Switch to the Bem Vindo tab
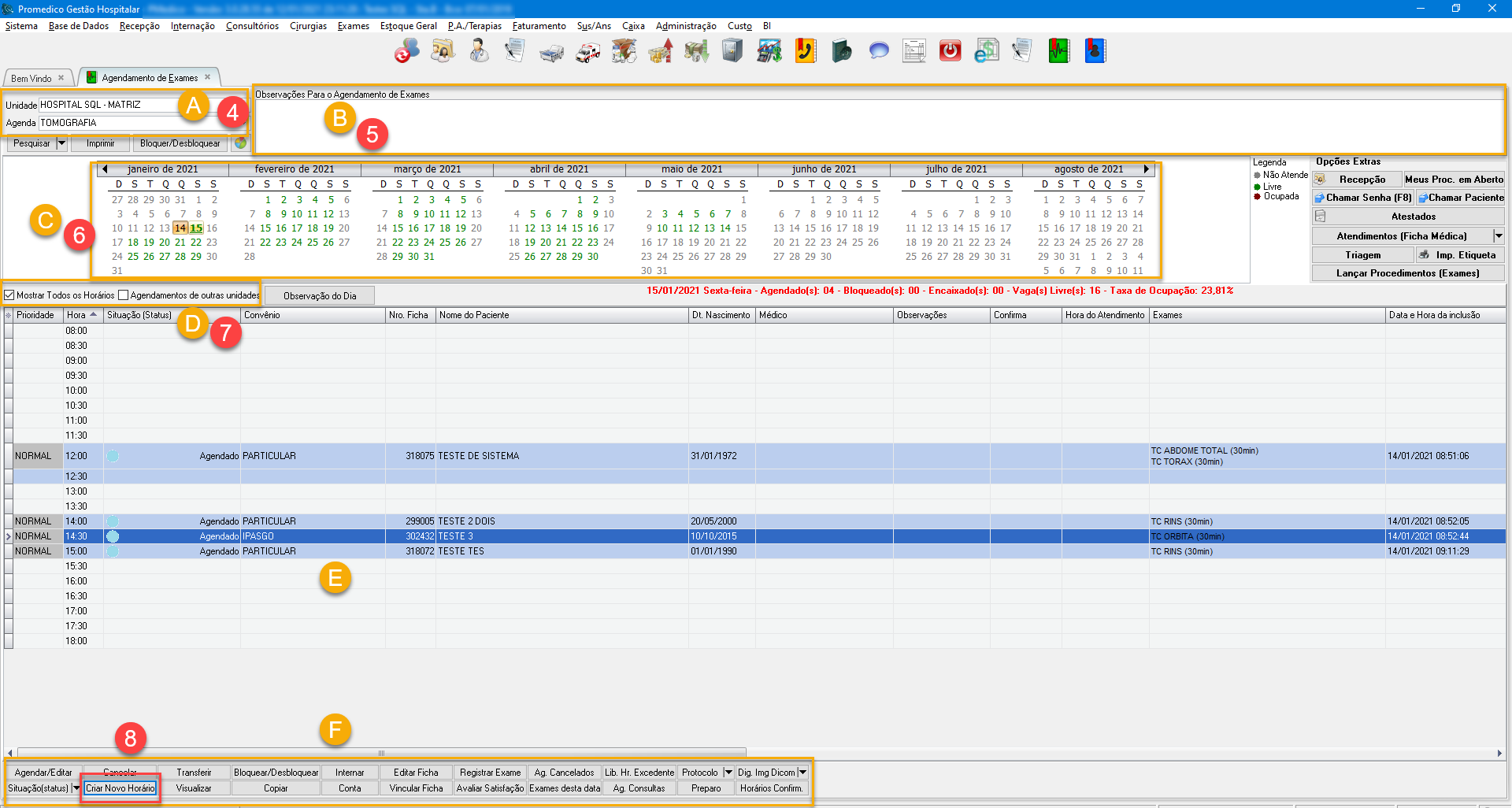The image size is (1512, 808). (31, 78)
